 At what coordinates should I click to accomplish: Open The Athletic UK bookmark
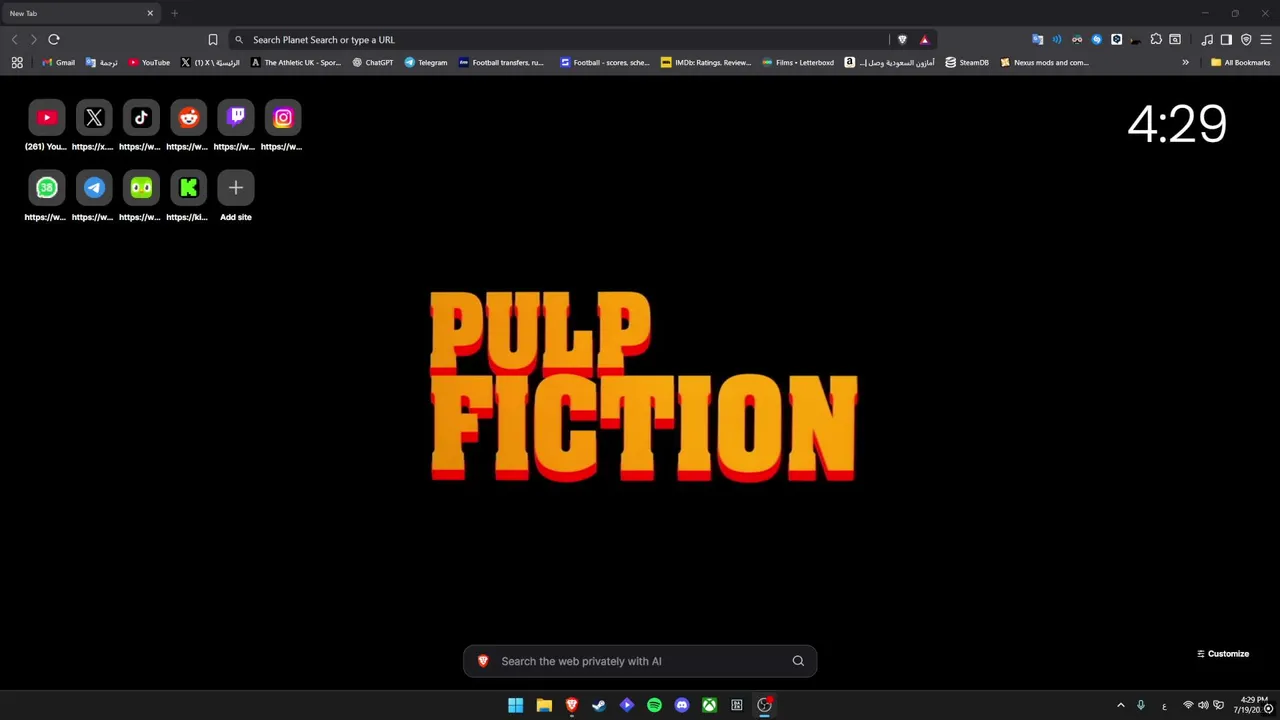pos(296,62)
